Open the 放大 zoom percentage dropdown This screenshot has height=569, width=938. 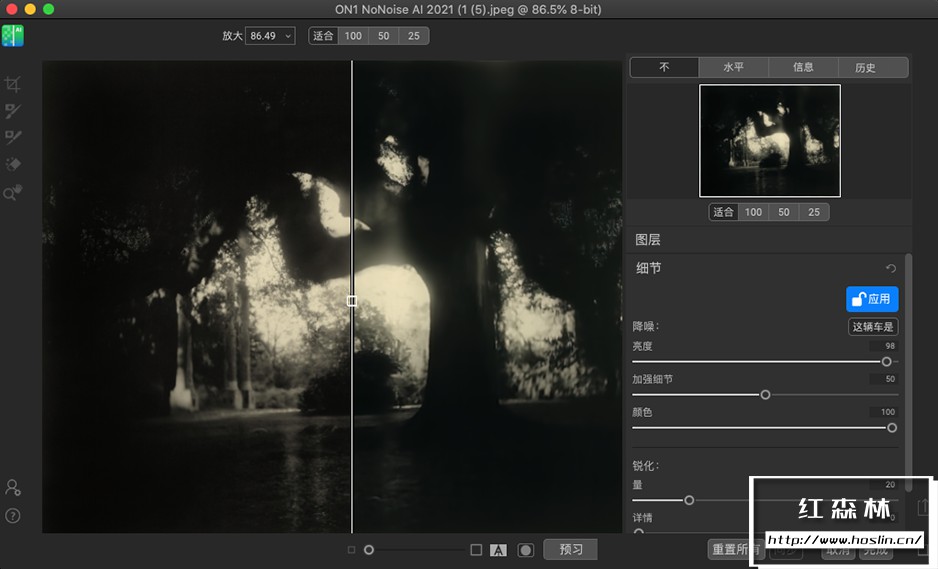click(270, 36)
